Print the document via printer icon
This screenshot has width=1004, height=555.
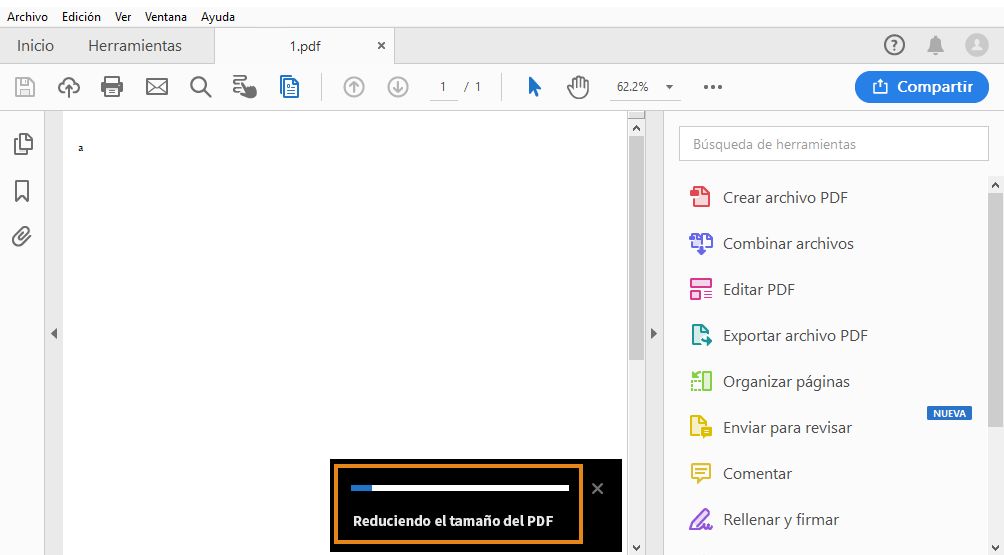pos(112,86)
